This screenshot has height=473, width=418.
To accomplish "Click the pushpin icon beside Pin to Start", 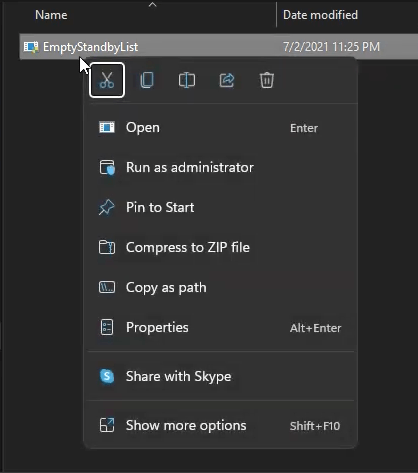I will coord(107,207).
